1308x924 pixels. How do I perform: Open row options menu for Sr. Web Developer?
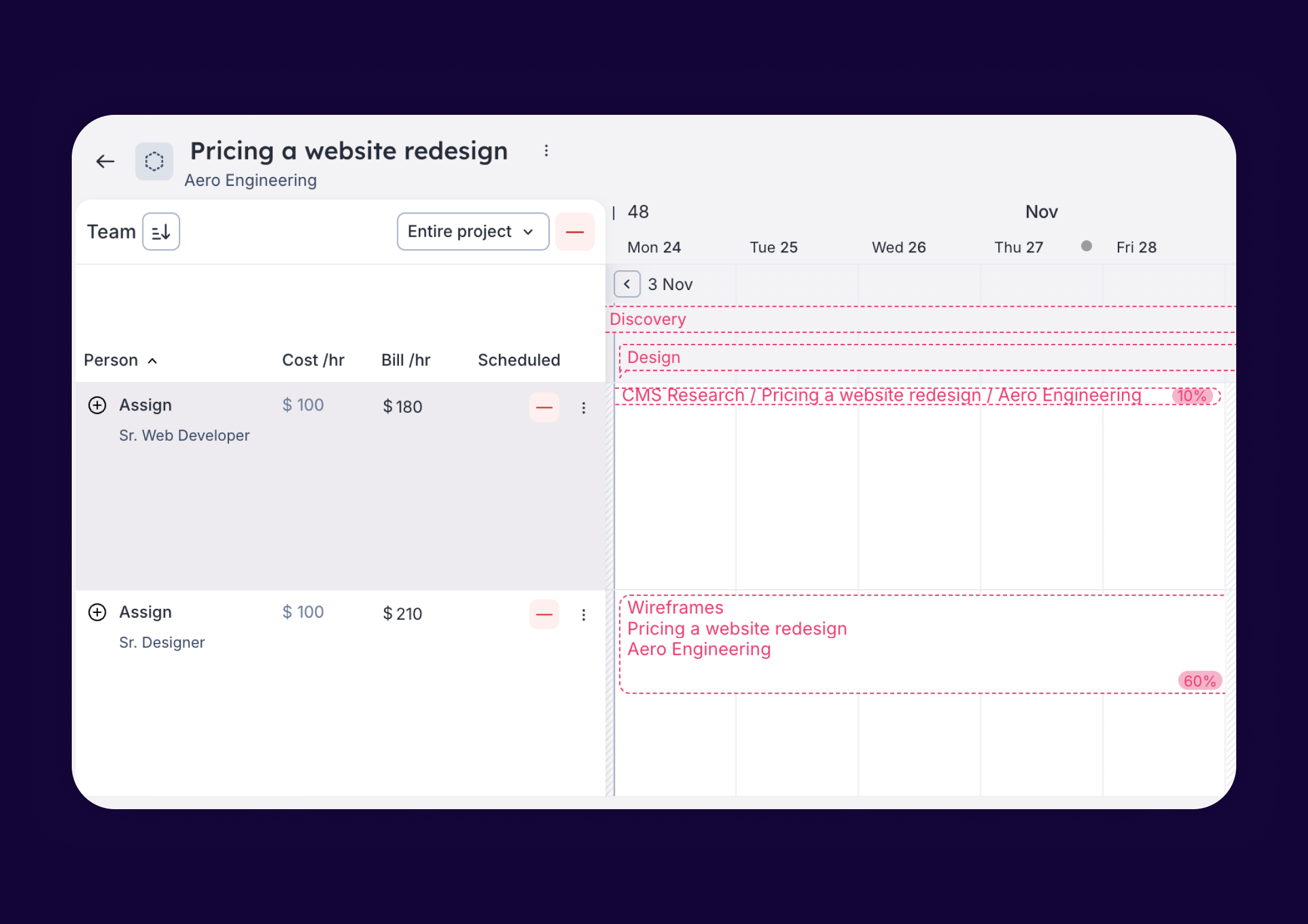[x=584, y=407]
